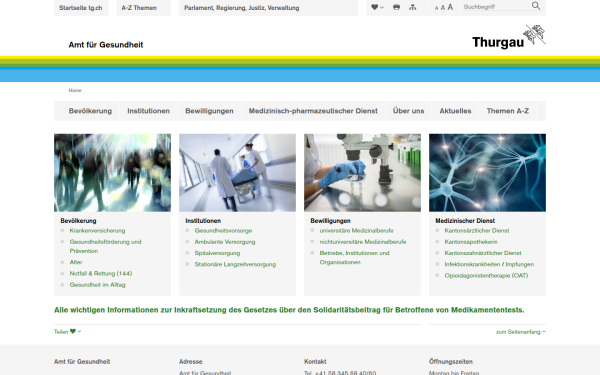Click the footer Kontakt heading
This screenshot has height=375, width=600.
315,362
